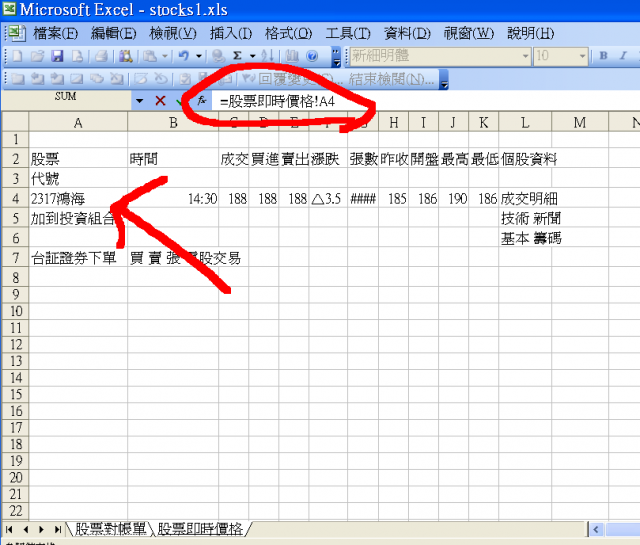Click the Insert Hyperlink globe icon
The image size is (640, 545).
coord(218,56)
